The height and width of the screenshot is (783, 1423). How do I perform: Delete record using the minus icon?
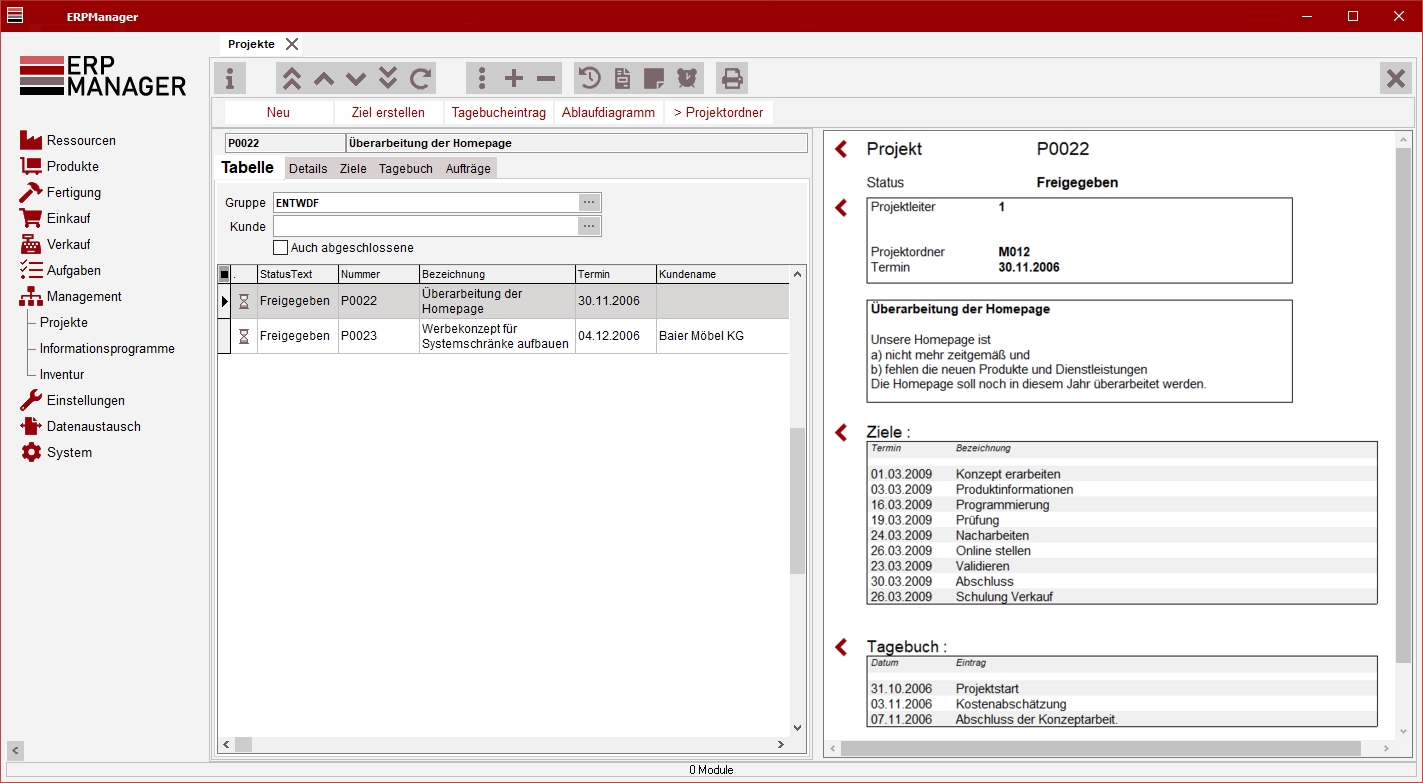[546, 78]
